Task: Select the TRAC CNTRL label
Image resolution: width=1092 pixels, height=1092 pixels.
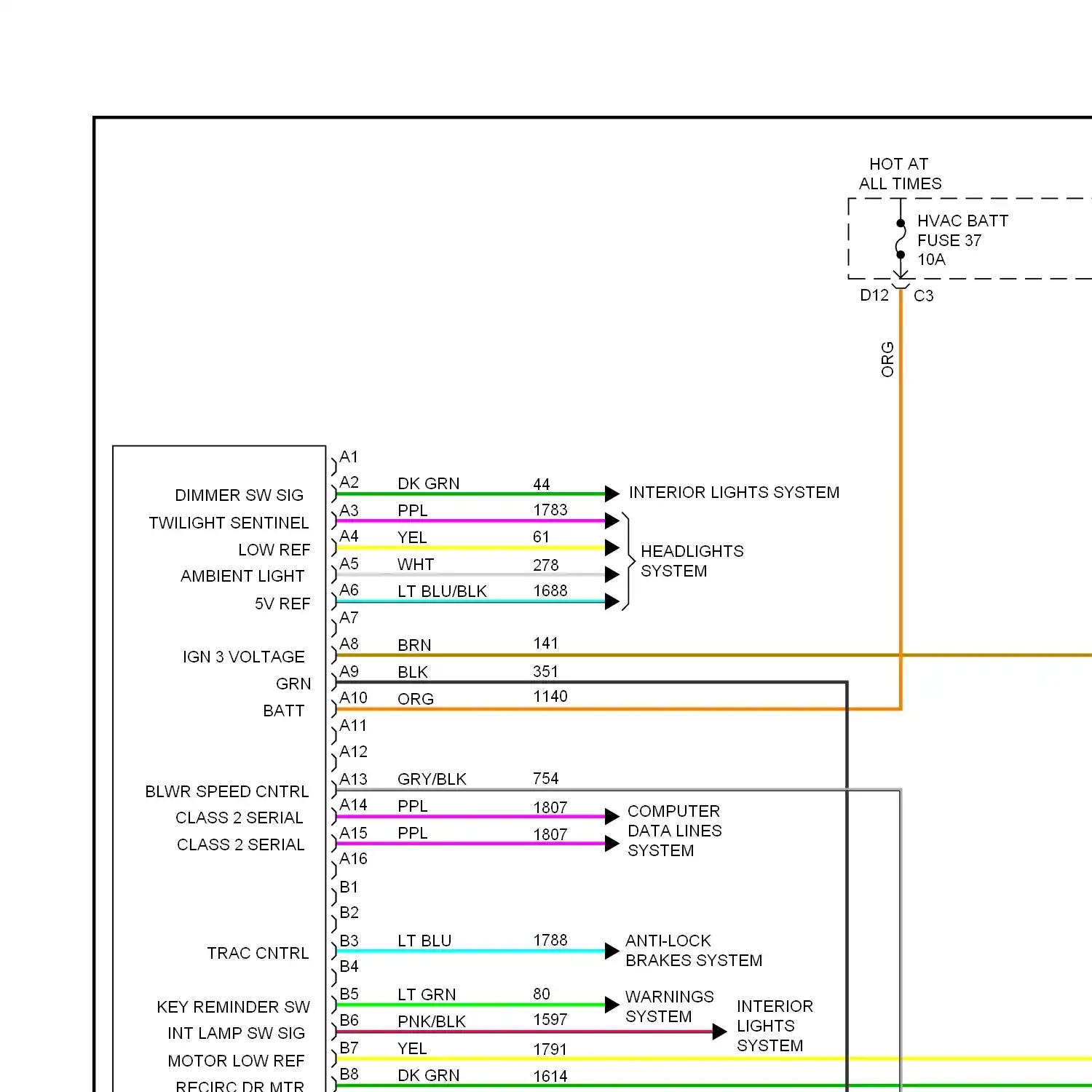Action: click(x=258, y=953)
